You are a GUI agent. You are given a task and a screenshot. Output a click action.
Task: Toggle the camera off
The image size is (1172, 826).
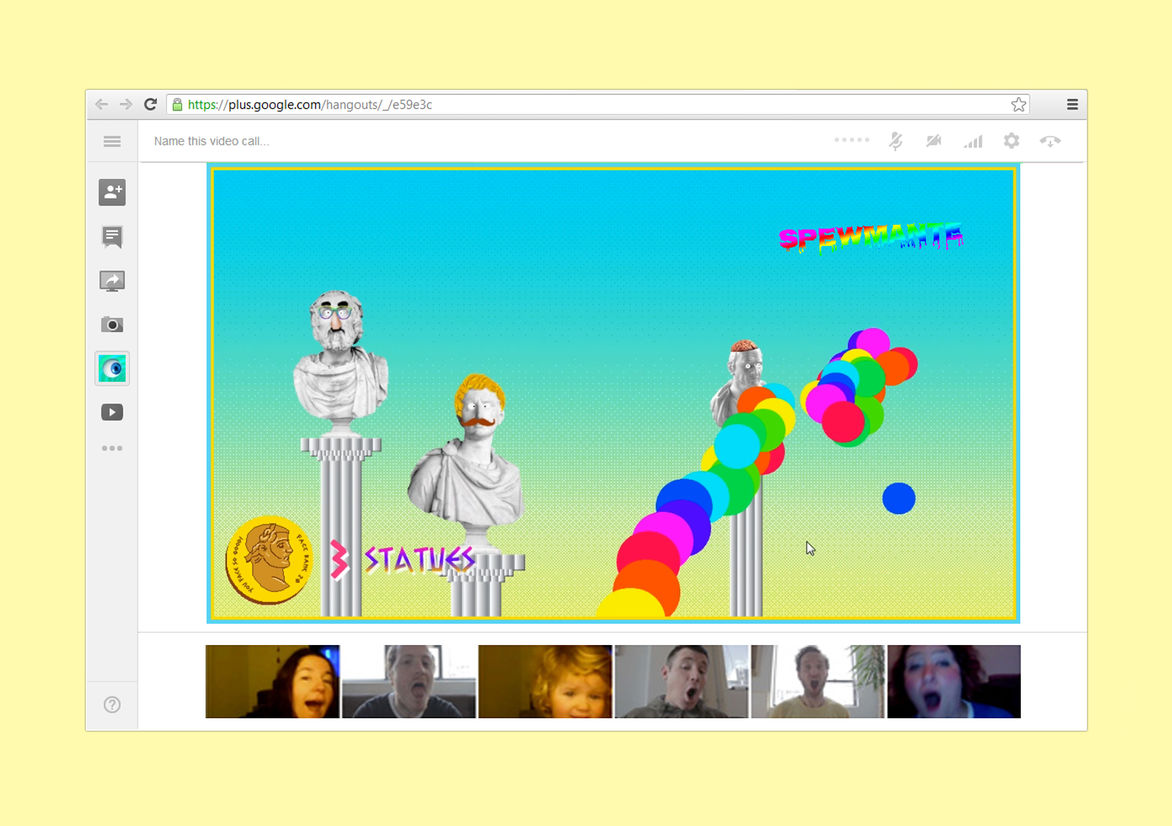point(934,141)
